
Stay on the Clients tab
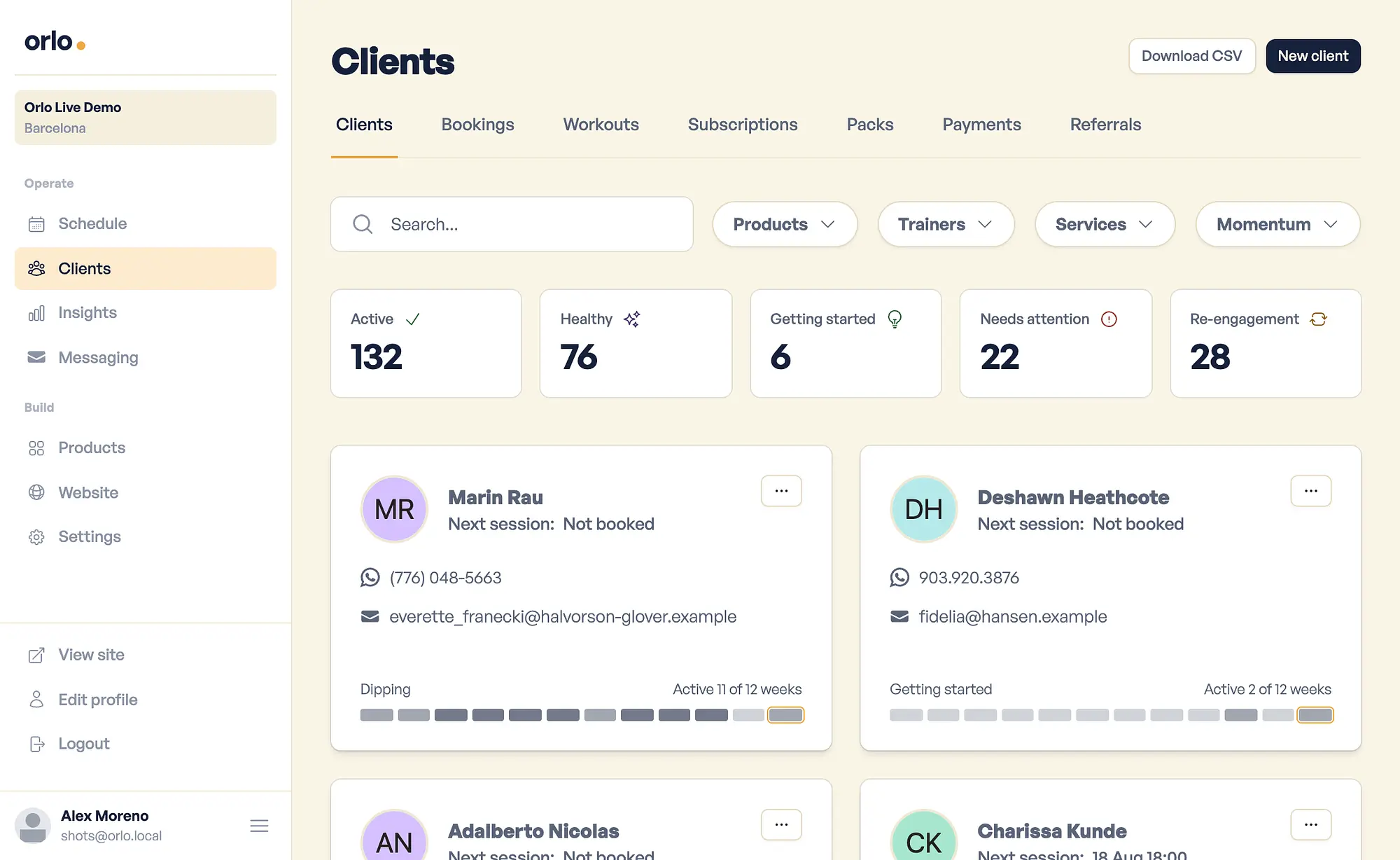364,125
